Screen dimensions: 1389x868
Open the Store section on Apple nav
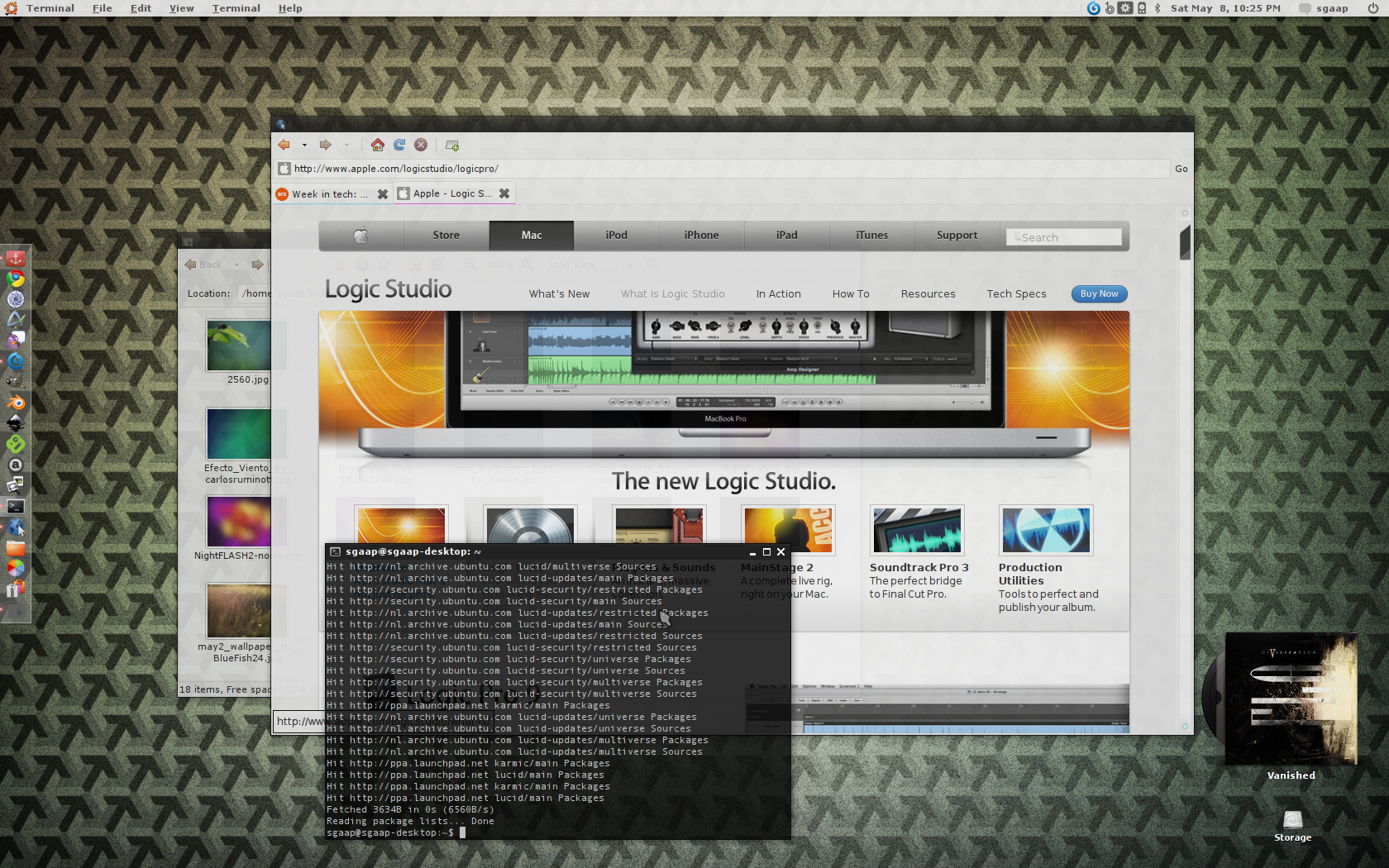pos(446,236)
